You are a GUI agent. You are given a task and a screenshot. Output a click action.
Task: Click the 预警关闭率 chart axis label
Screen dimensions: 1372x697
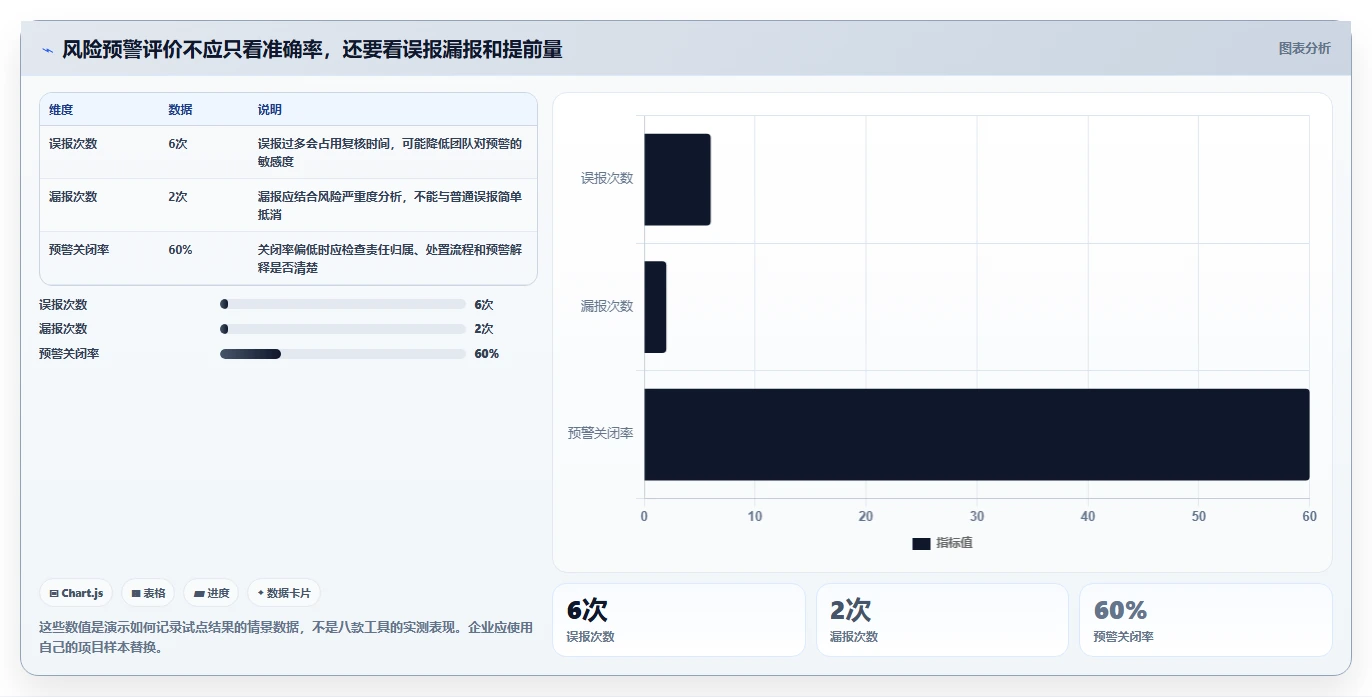click(x=601, y=434)
